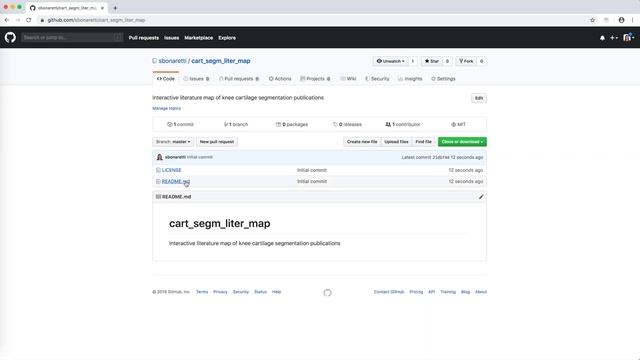Image resolution: width=640 pixels, height=360 pixels.
Task: View the 0 packages link
Action: [292, 124]
